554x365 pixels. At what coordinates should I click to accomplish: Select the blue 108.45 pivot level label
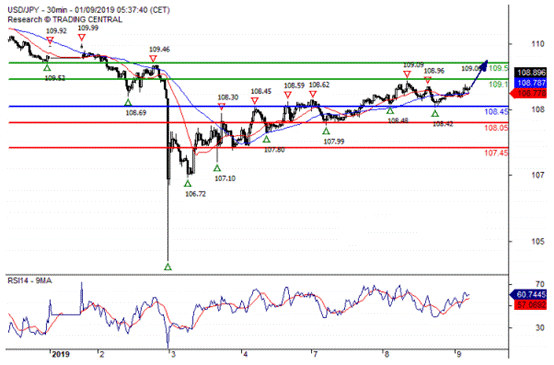(496, 112)
